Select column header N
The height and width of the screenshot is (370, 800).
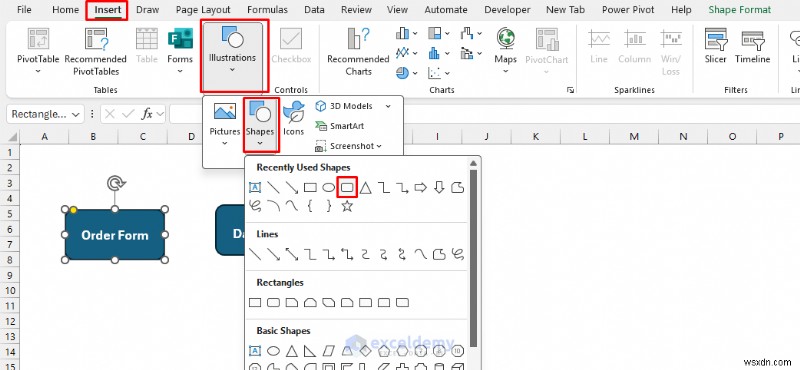683,137
